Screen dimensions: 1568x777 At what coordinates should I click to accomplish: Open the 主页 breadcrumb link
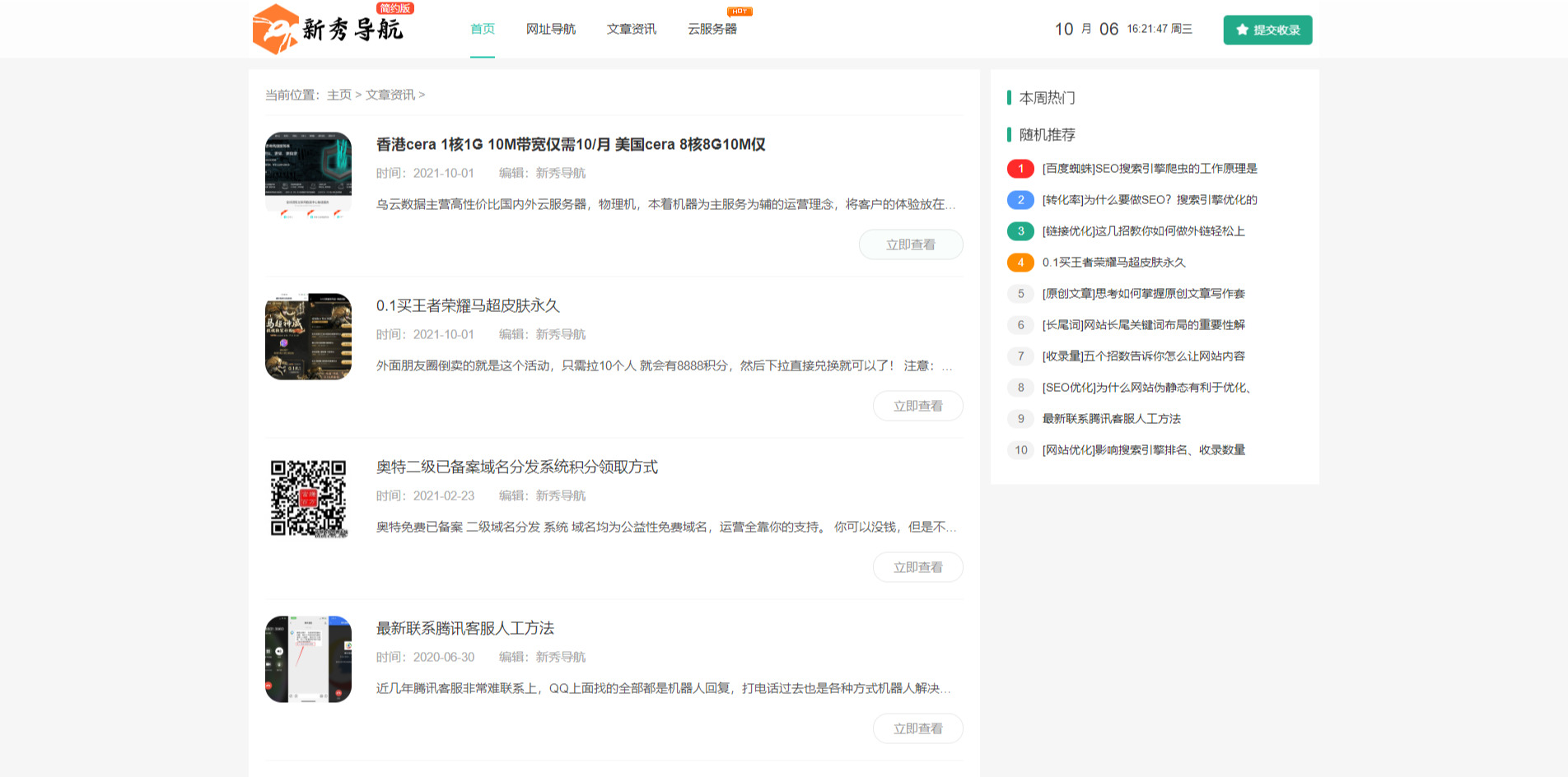pos(339,95)
